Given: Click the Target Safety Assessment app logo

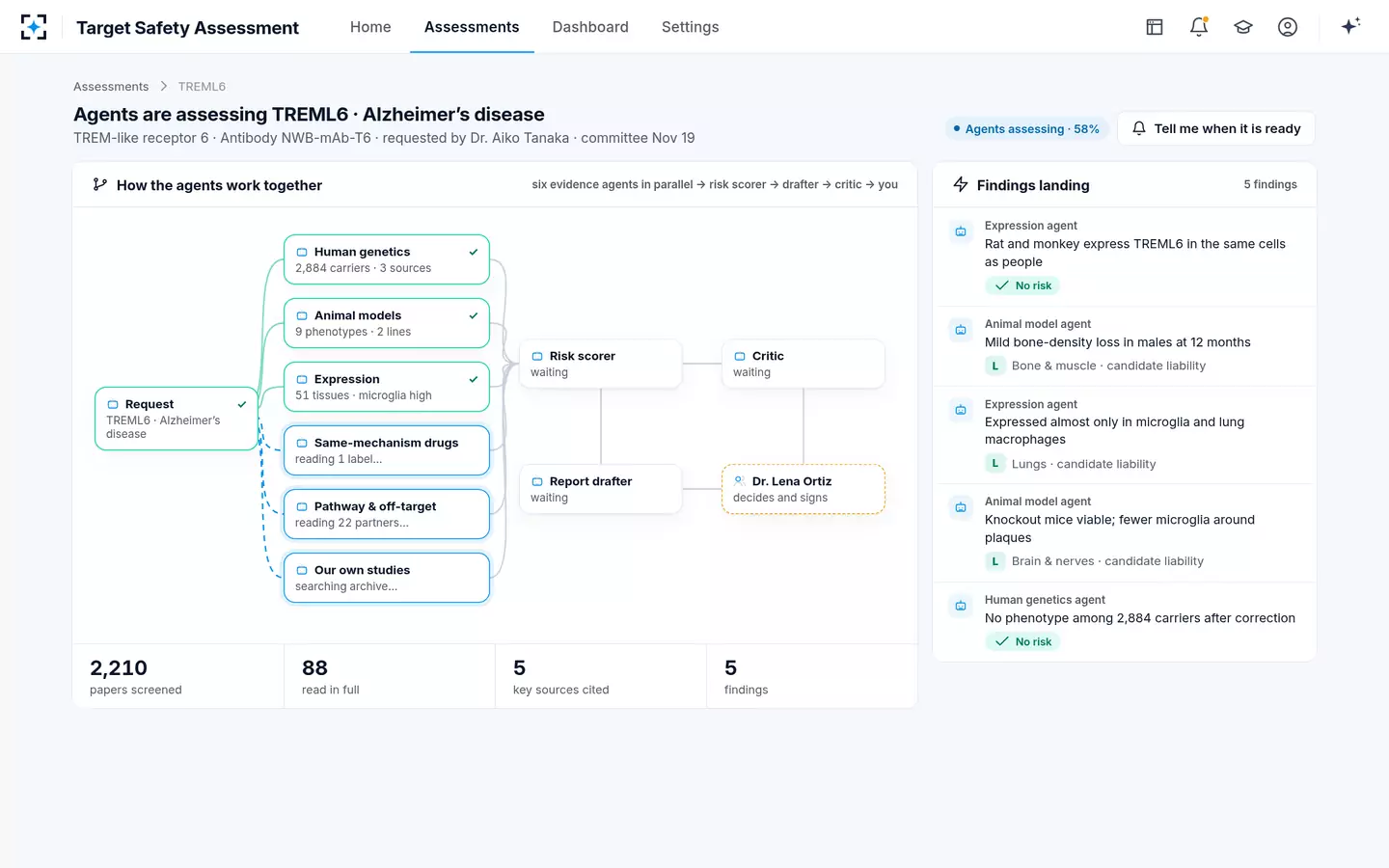Looking at the screenshot, I should coord(34,27).
